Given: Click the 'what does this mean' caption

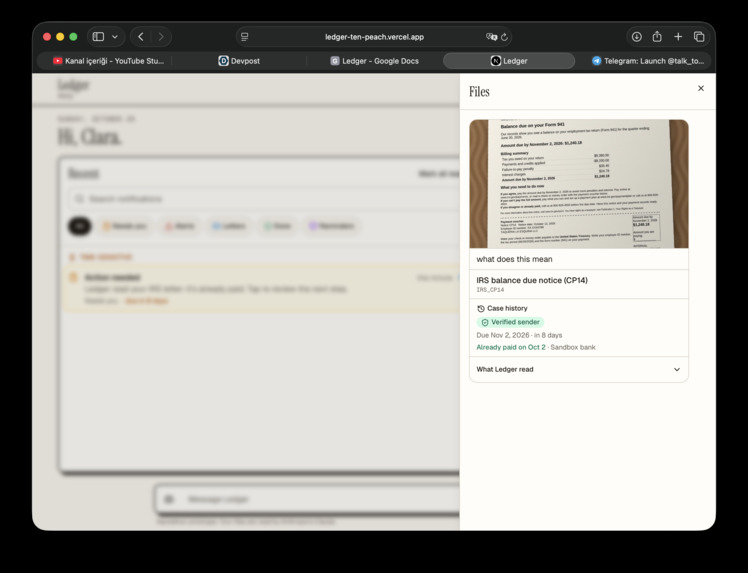Looking at the screenshot, I should pyautogui.click(x=514, y=259).
